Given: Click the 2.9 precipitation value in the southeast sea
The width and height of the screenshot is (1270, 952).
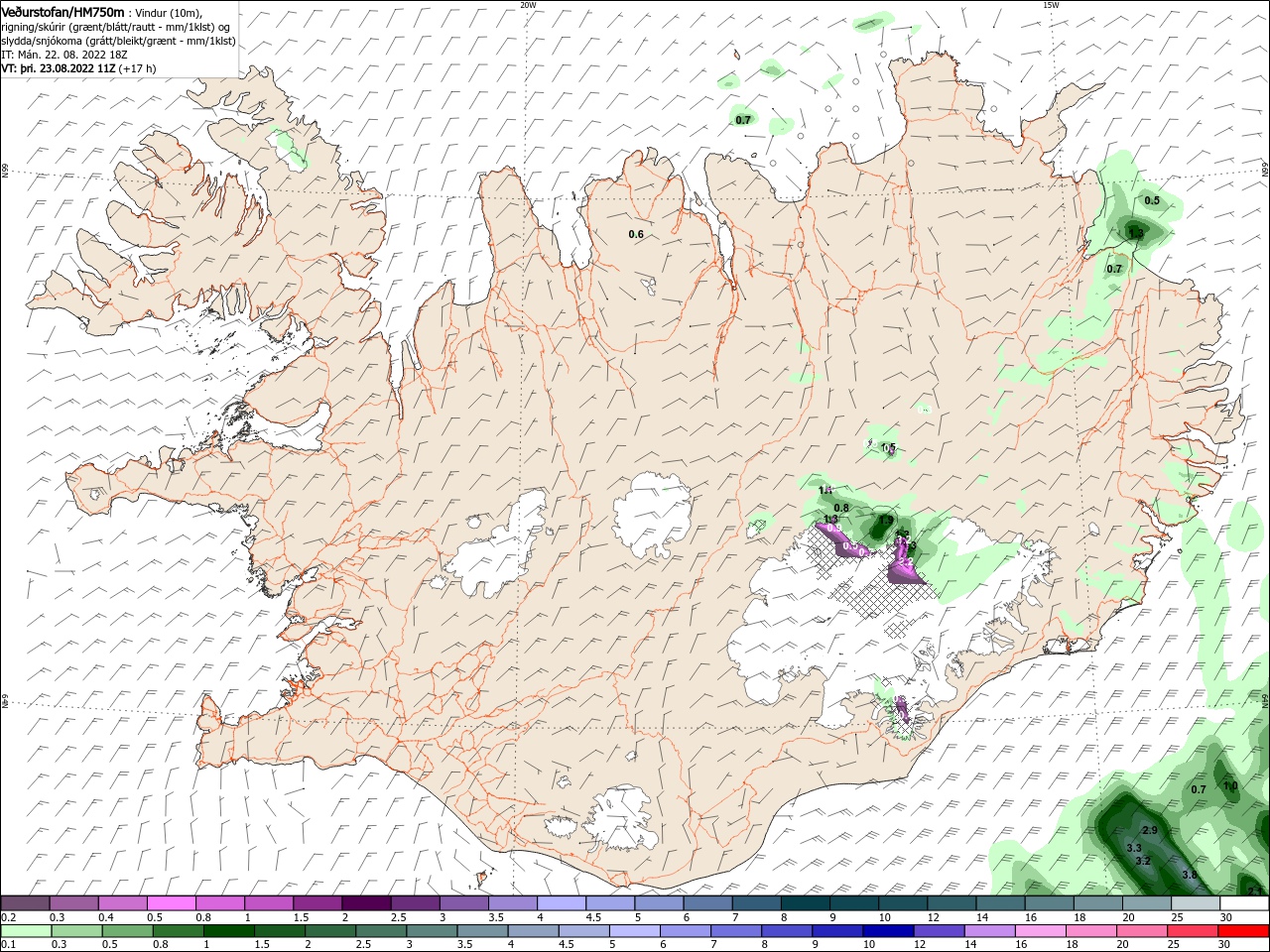Looking at the screenshot, I should pos(1150,830).
